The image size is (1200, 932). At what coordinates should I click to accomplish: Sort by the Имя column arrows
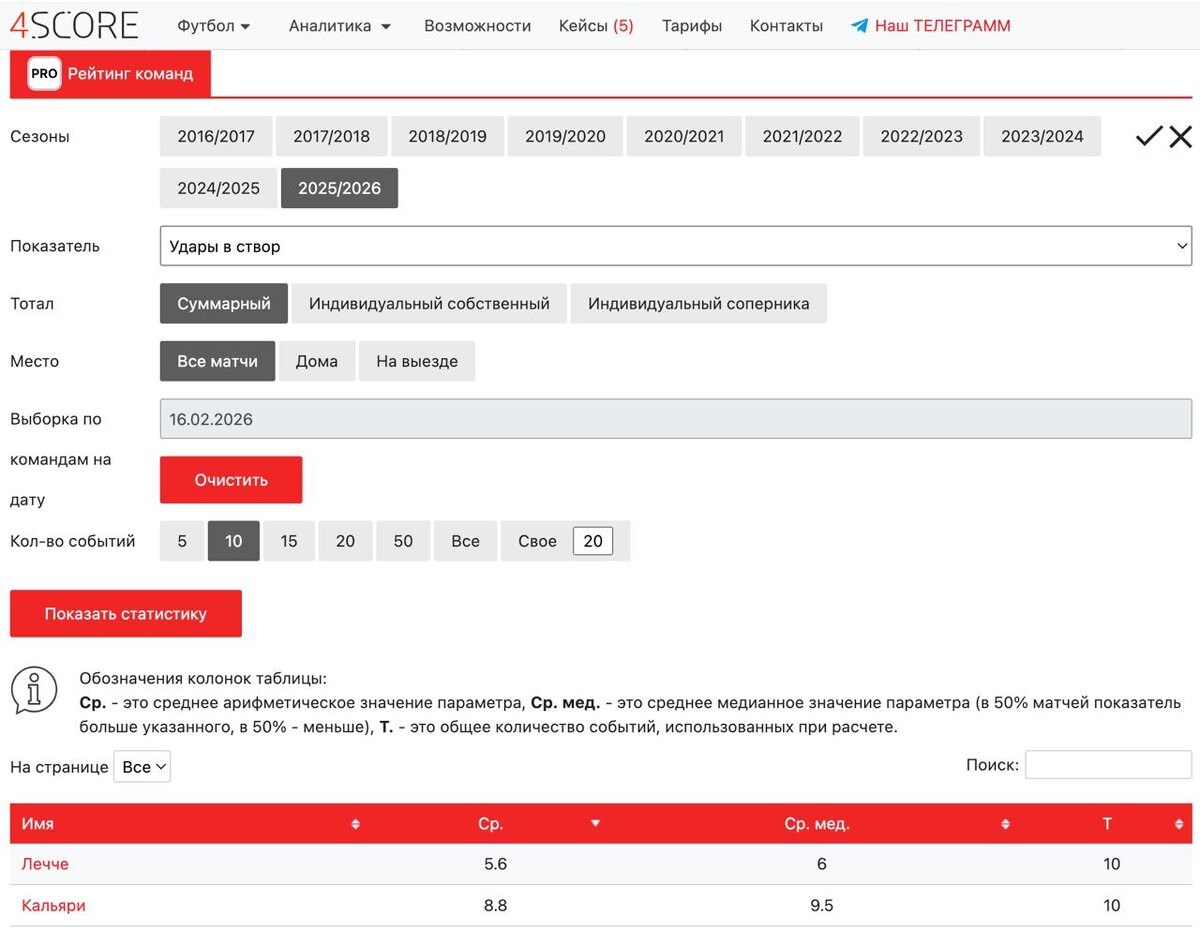click(355, 824)
